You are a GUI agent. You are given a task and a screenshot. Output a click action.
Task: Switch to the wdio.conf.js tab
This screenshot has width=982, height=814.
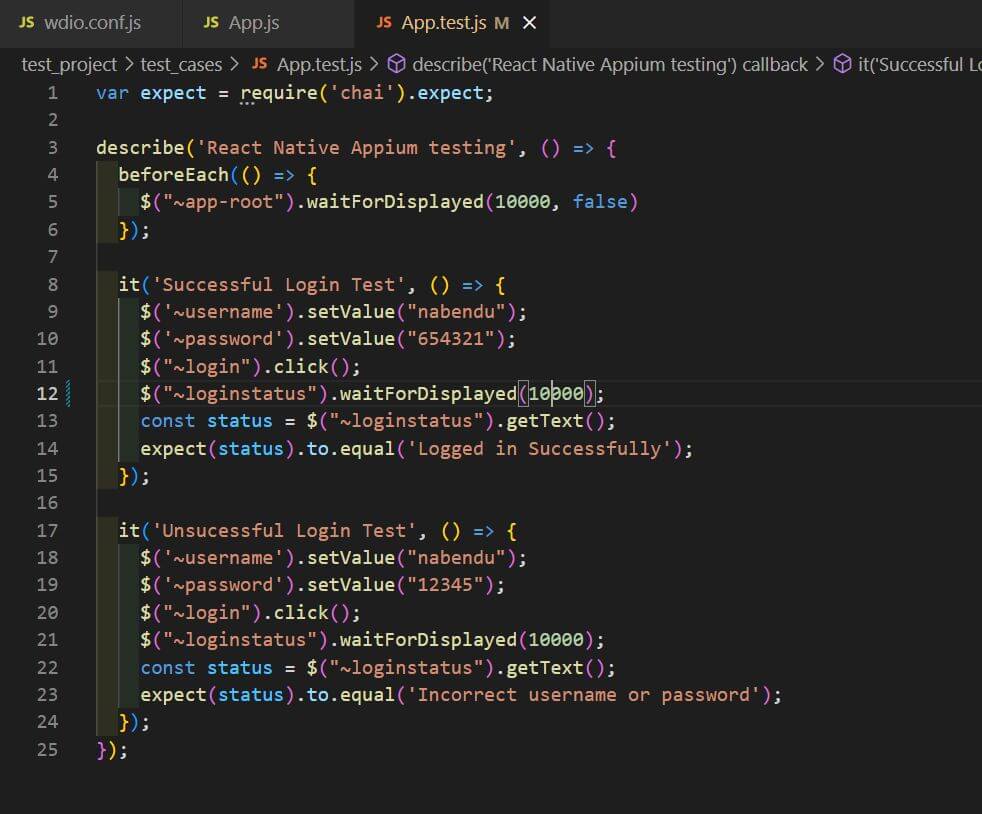pyautogui.click(x=92, y=22)
